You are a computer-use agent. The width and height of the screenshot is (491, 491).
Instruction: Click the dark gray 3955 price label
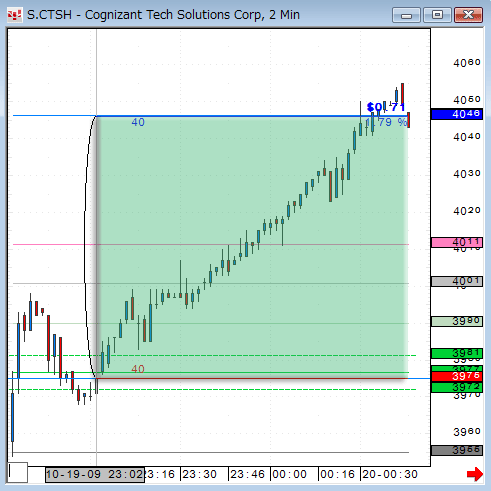click(457, 450)
